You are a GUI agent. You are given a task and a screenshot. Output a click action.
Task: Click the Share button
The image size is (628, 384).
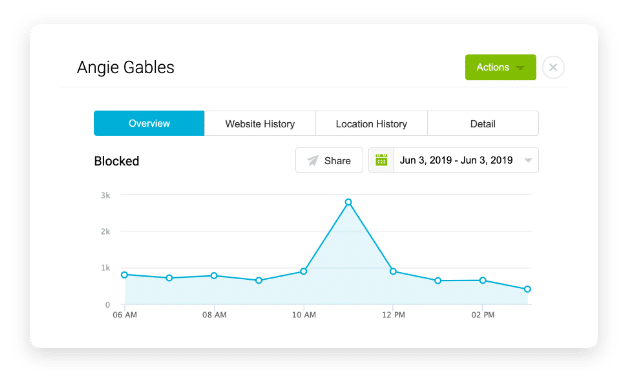(x=329, y=160)
